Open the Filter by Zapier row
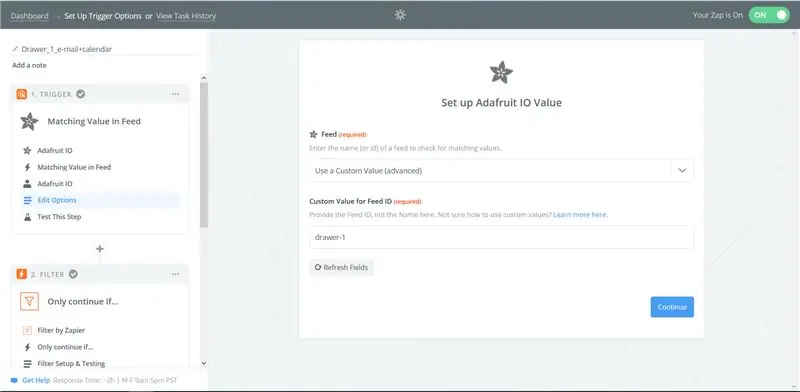800x392 pixels. 101,330
